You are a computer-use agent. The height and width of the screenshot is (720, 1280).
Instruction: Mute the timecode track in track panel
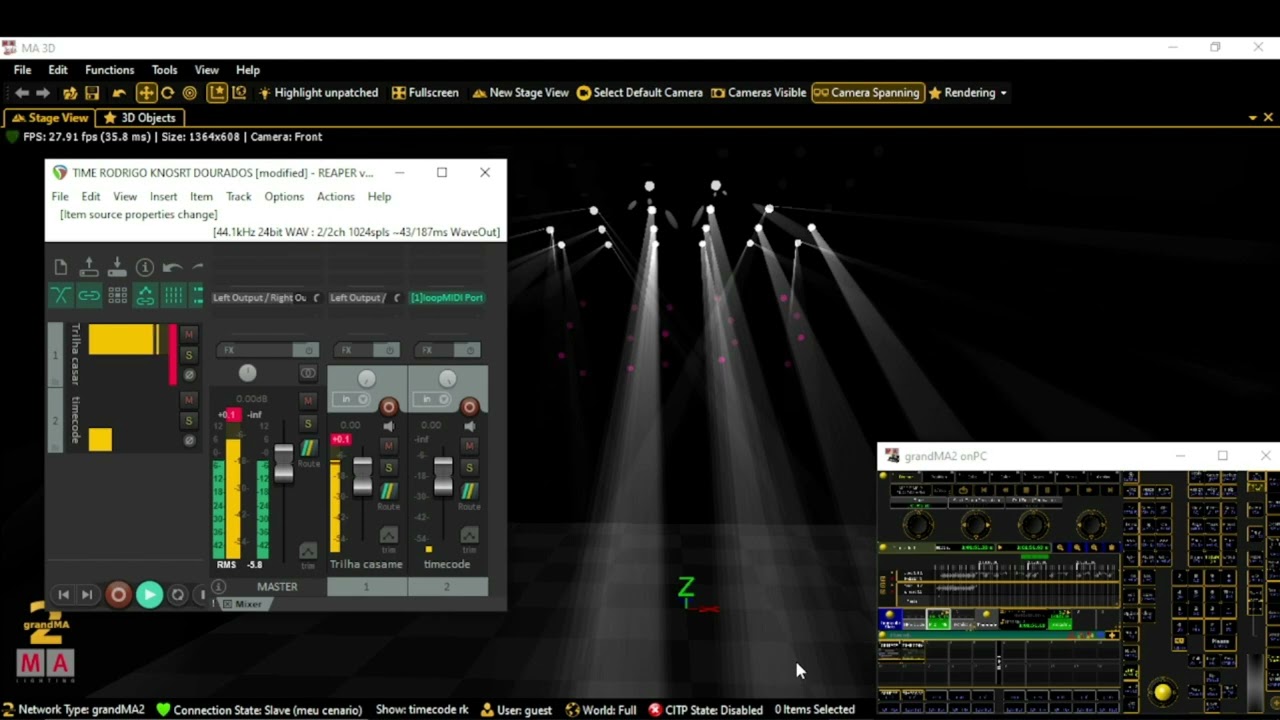(x=188, y=399)
